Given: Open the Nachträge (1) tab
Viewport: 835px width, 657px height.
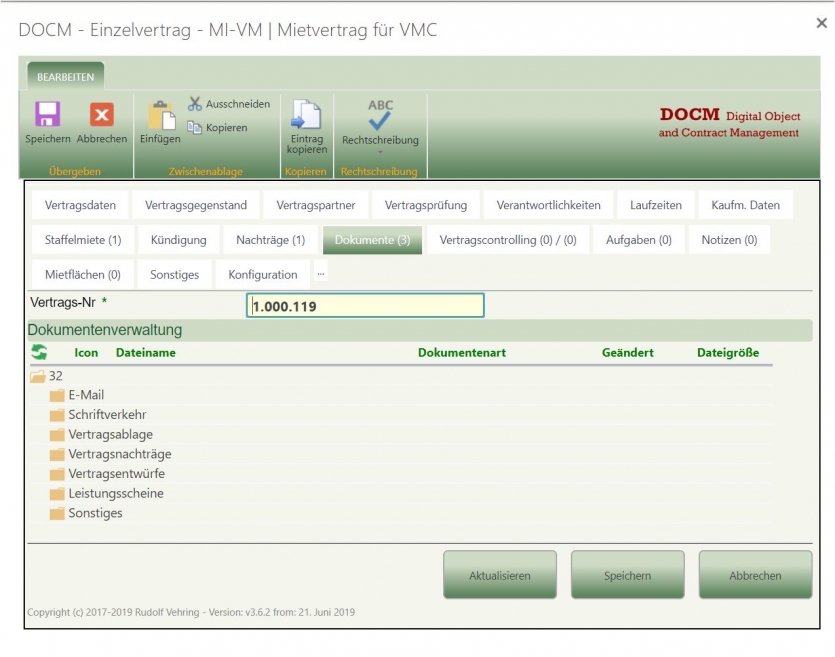Looking at the screenshot, I should (271, 240).
